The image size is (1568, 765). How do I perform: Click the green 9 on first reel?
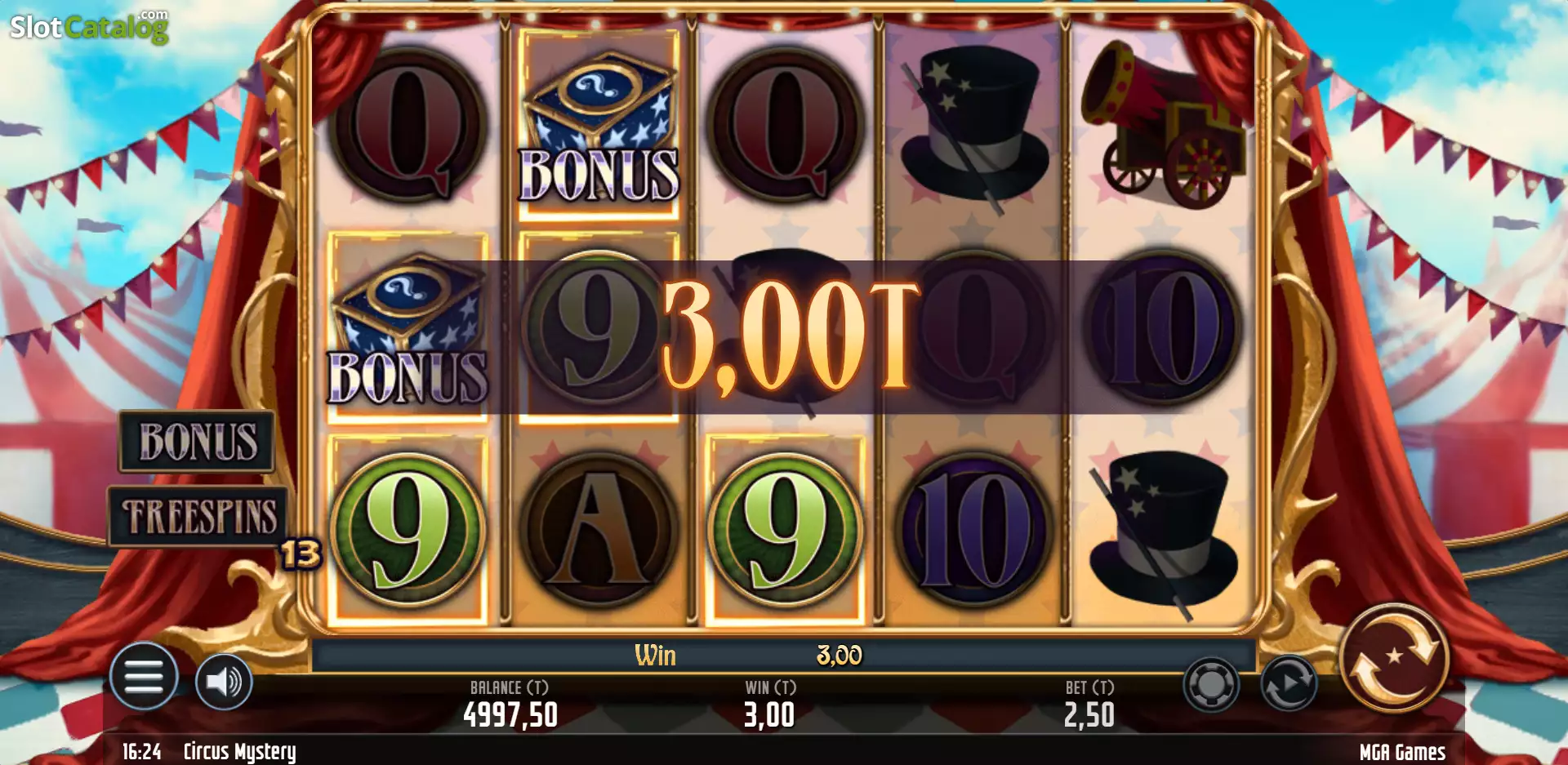[408, 531]
